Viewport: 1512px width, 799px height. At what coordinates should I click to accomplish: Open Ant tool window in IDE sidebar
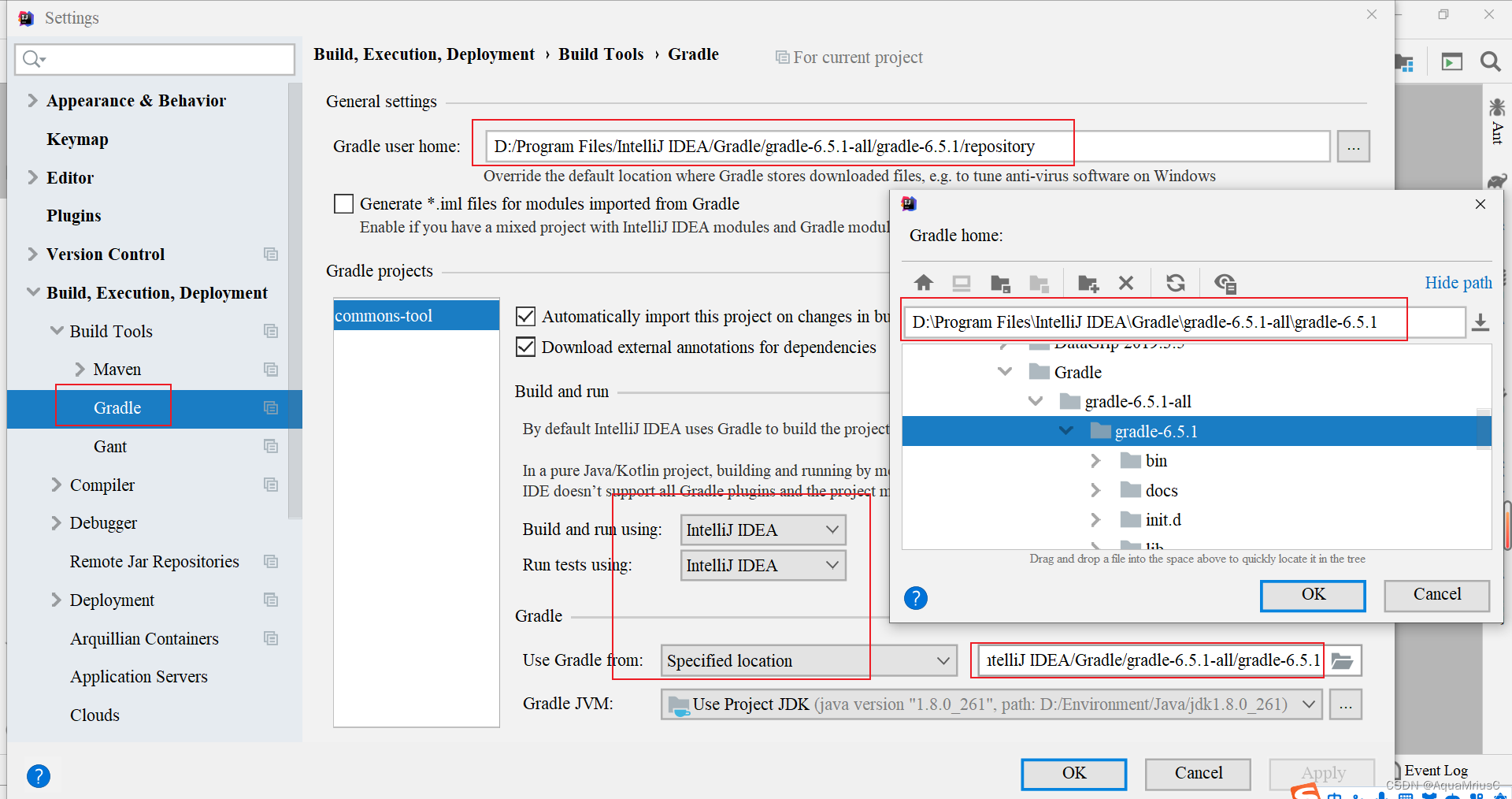(x=1497, y=121)
